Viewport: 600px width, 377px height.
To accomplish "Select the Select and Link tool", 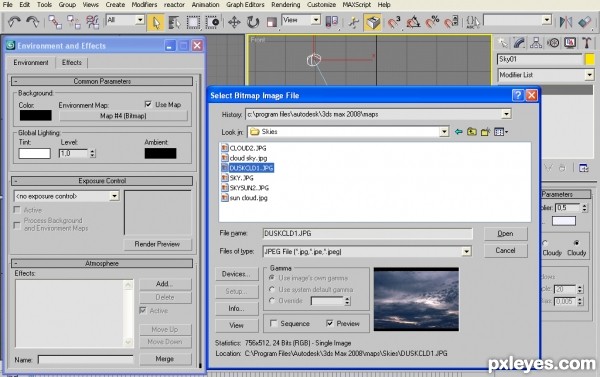I will [x=55, y=22].
